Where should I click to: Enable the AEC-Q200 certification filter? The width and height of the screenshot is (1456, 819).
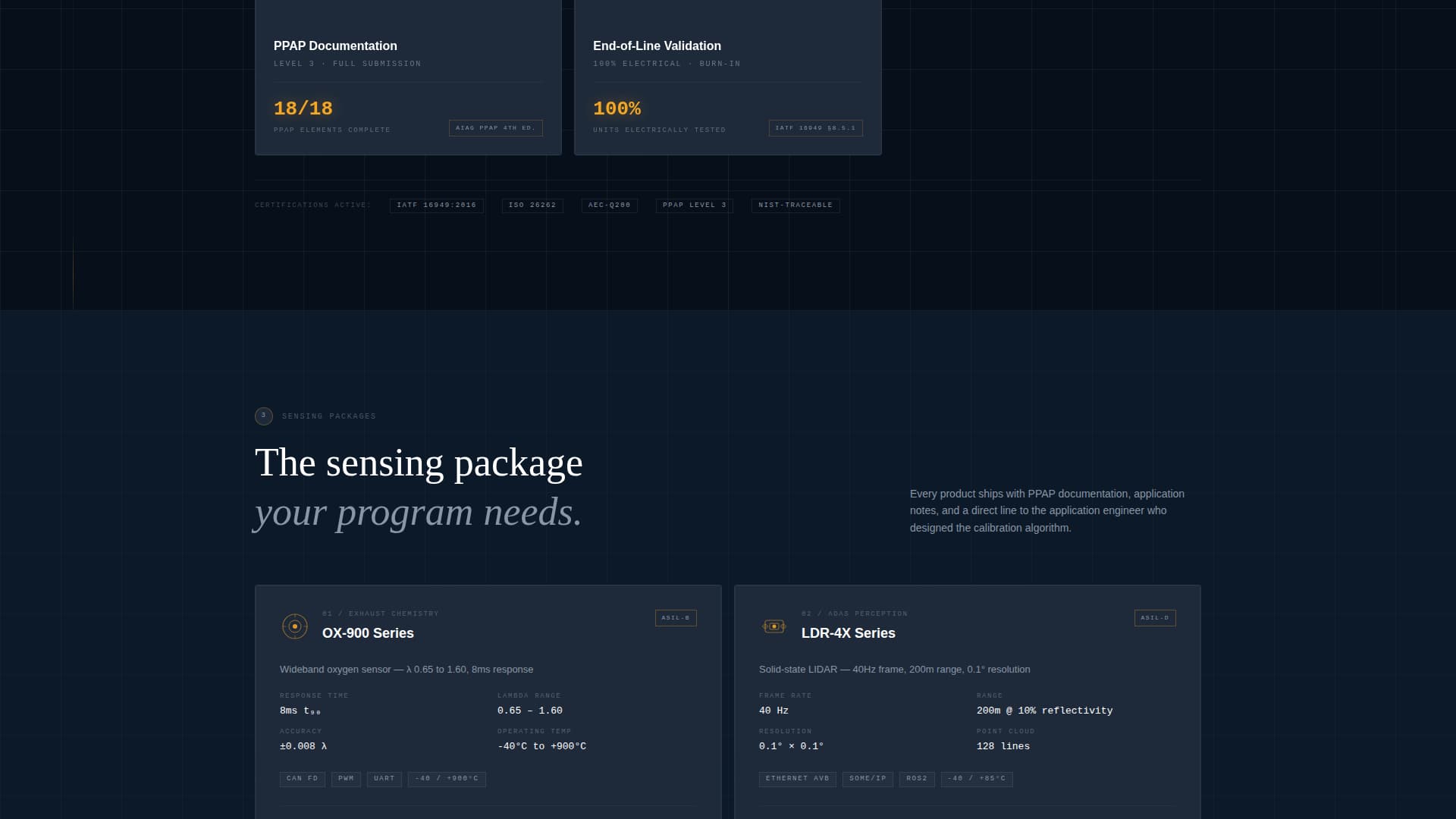pyautogui.click(x=609, y=205)
